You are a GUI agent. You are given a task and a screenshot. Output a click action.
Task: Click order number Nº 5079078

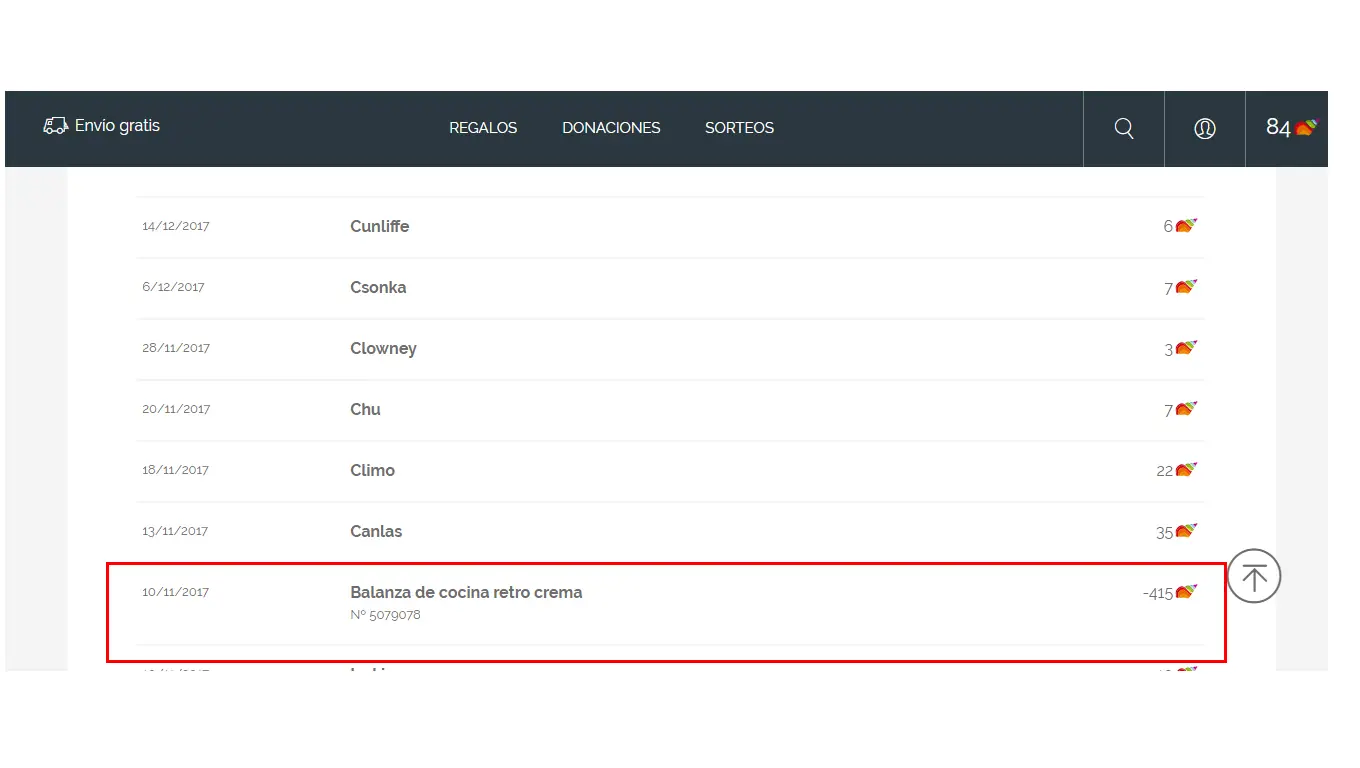pyautogui.click(x=386, y=615)
